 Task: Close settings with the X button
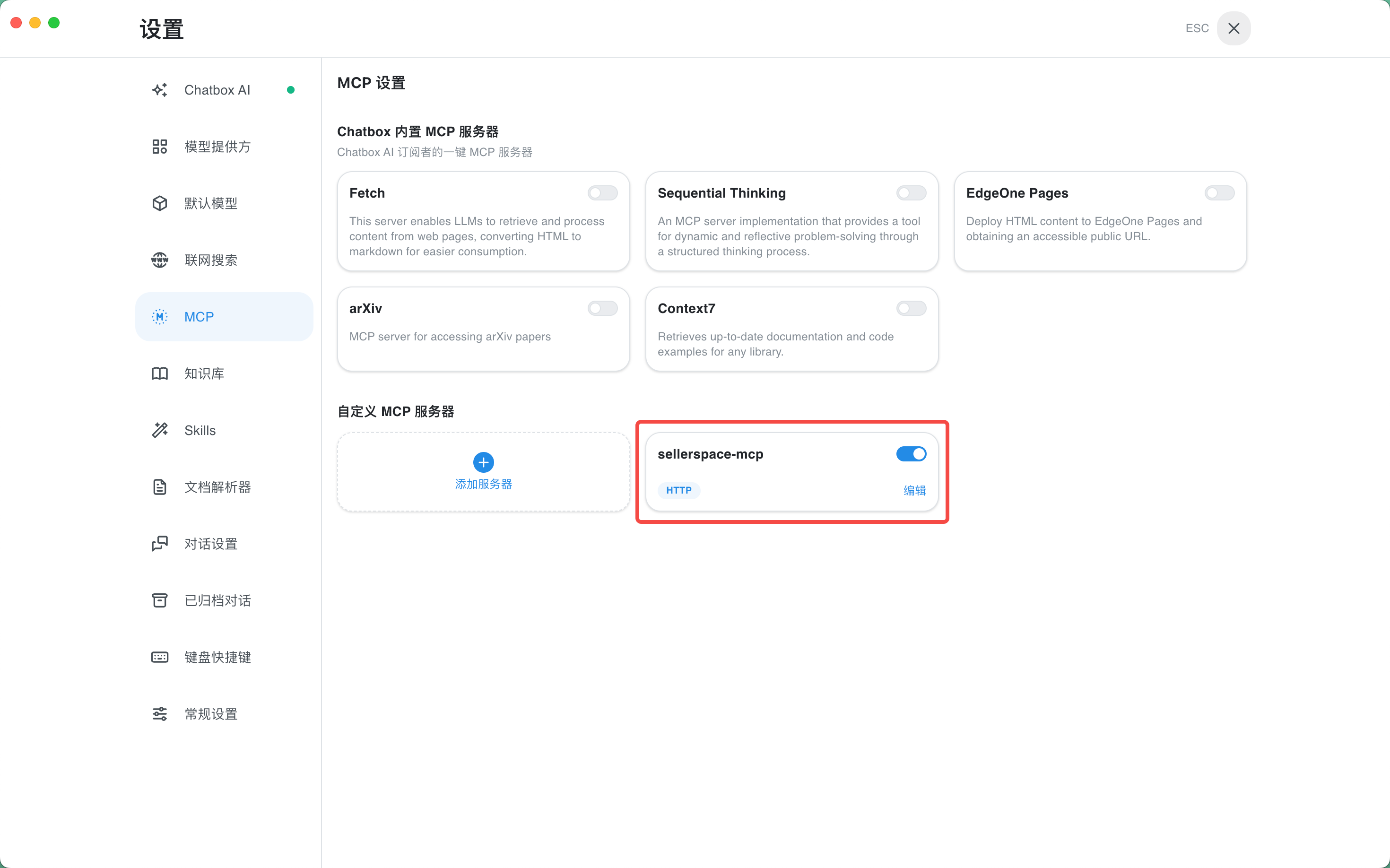1234,28
